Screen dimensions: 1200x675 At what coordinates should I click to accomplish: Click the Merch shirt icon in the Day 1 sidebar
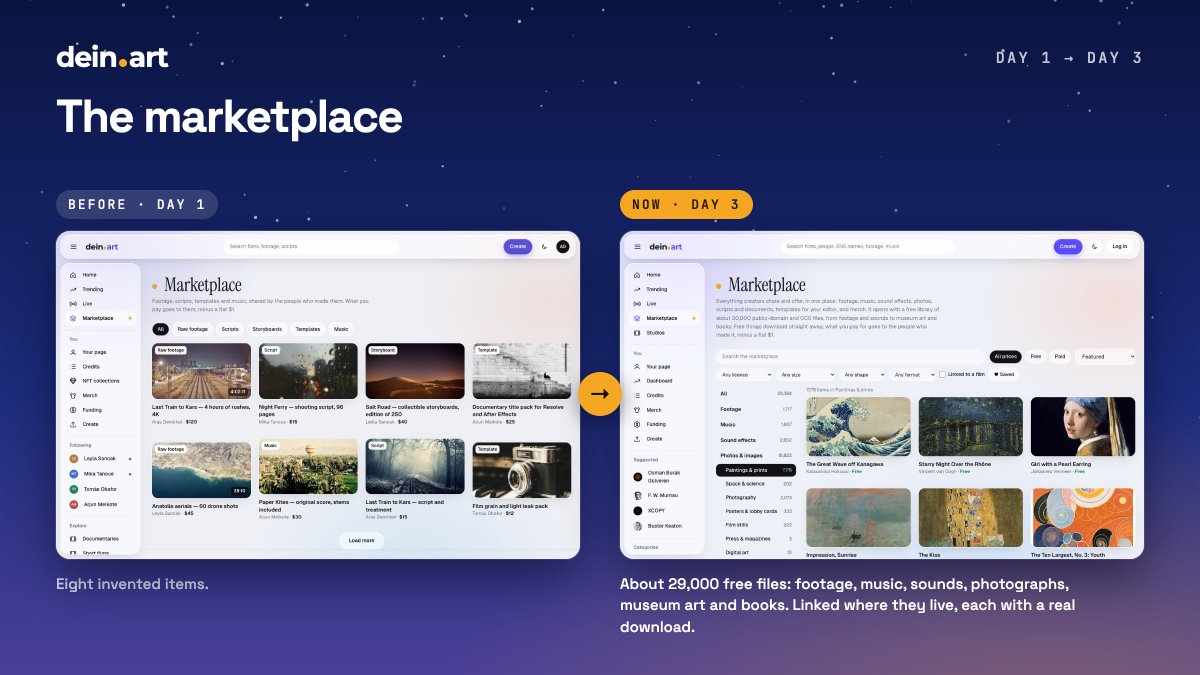click(x=73, y=395)
